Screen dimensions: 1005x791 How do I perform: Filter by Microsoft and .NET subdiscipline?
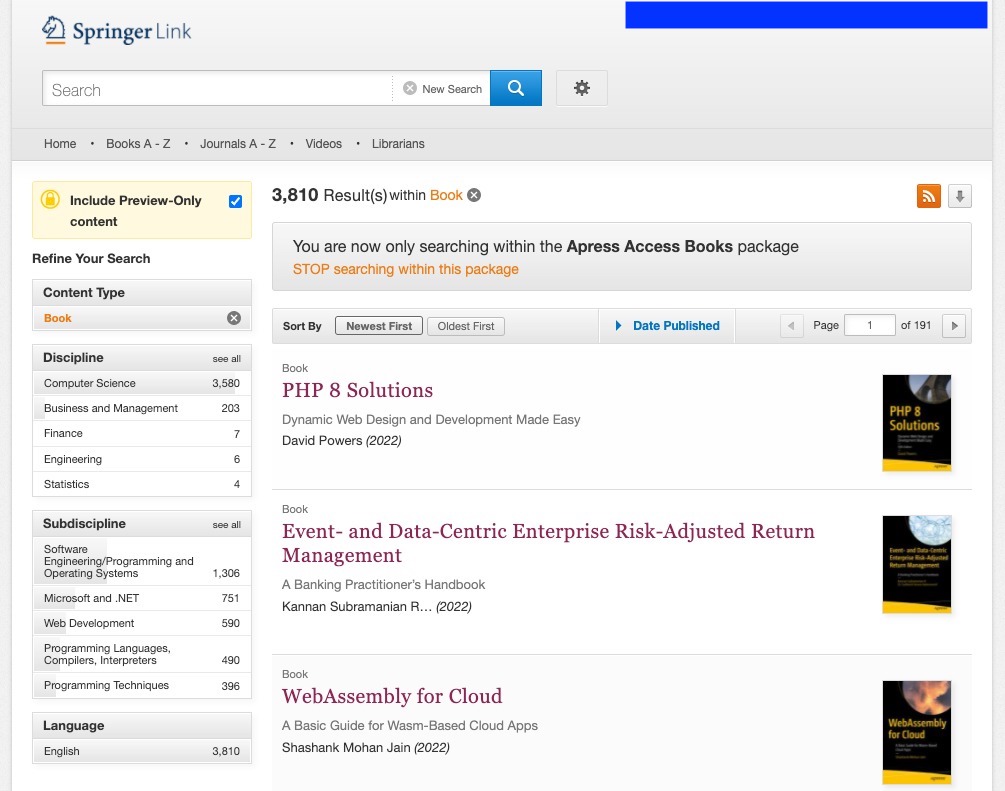click(142, 598)
